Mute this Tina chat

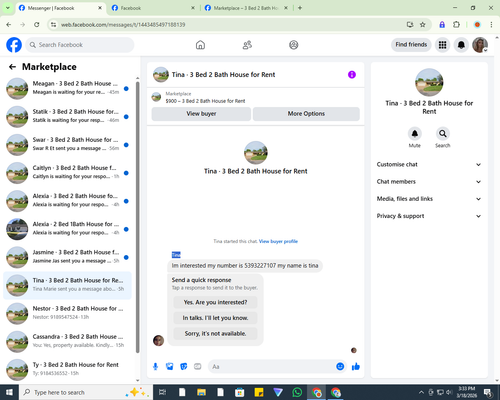click(415, 134)
